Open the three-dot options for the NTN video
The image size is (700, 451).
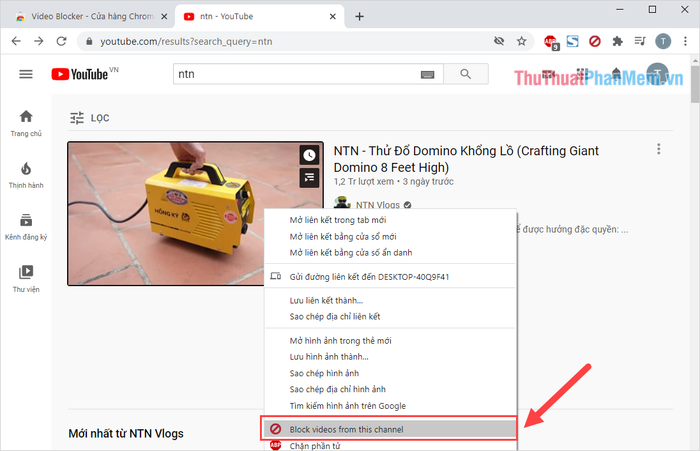tap(658, 149)
